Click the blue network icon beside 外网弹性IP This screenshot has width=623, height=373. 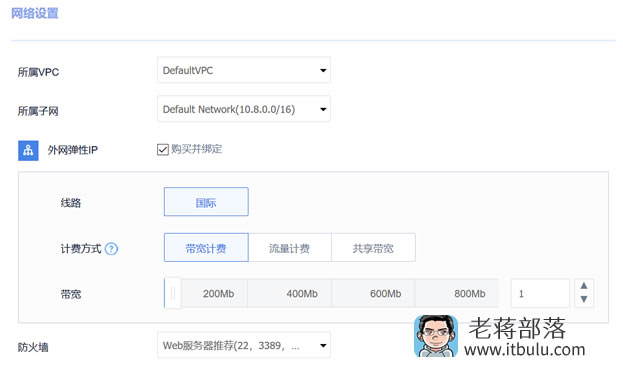pos(28,151)
